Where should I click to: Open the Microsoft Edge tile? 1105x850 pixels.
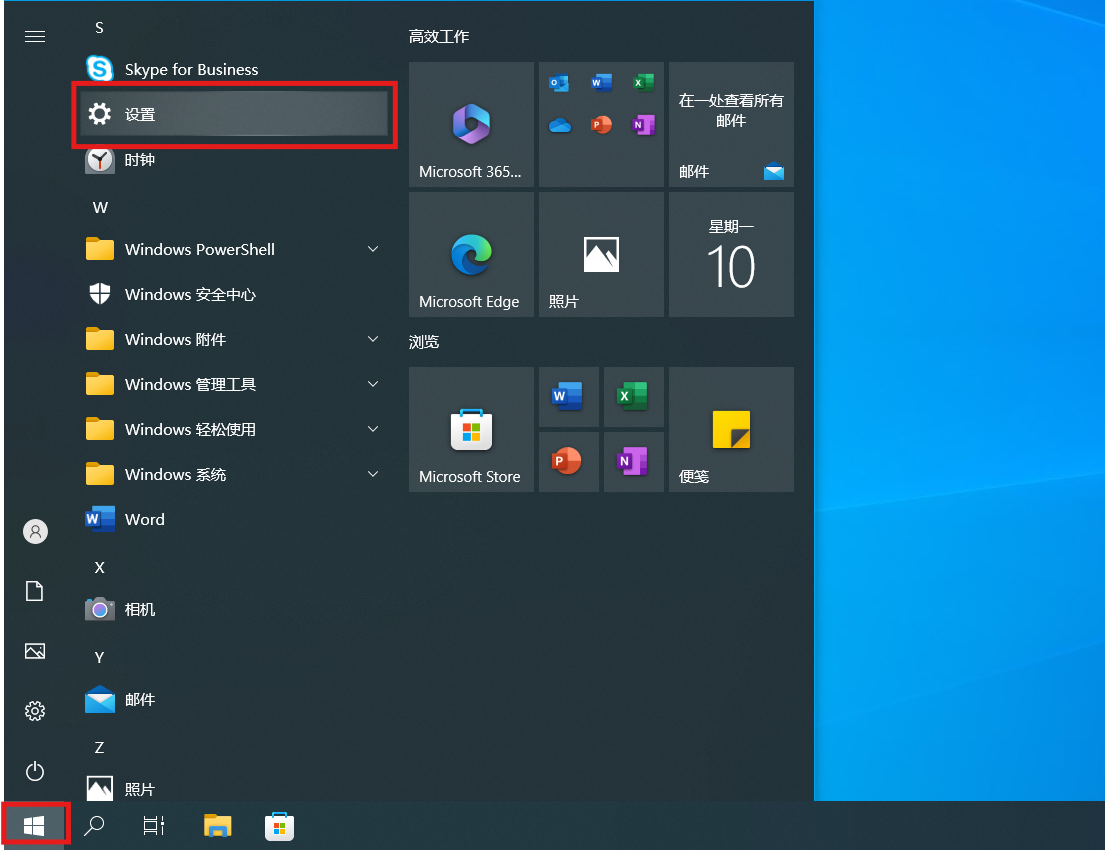point(471,254)
